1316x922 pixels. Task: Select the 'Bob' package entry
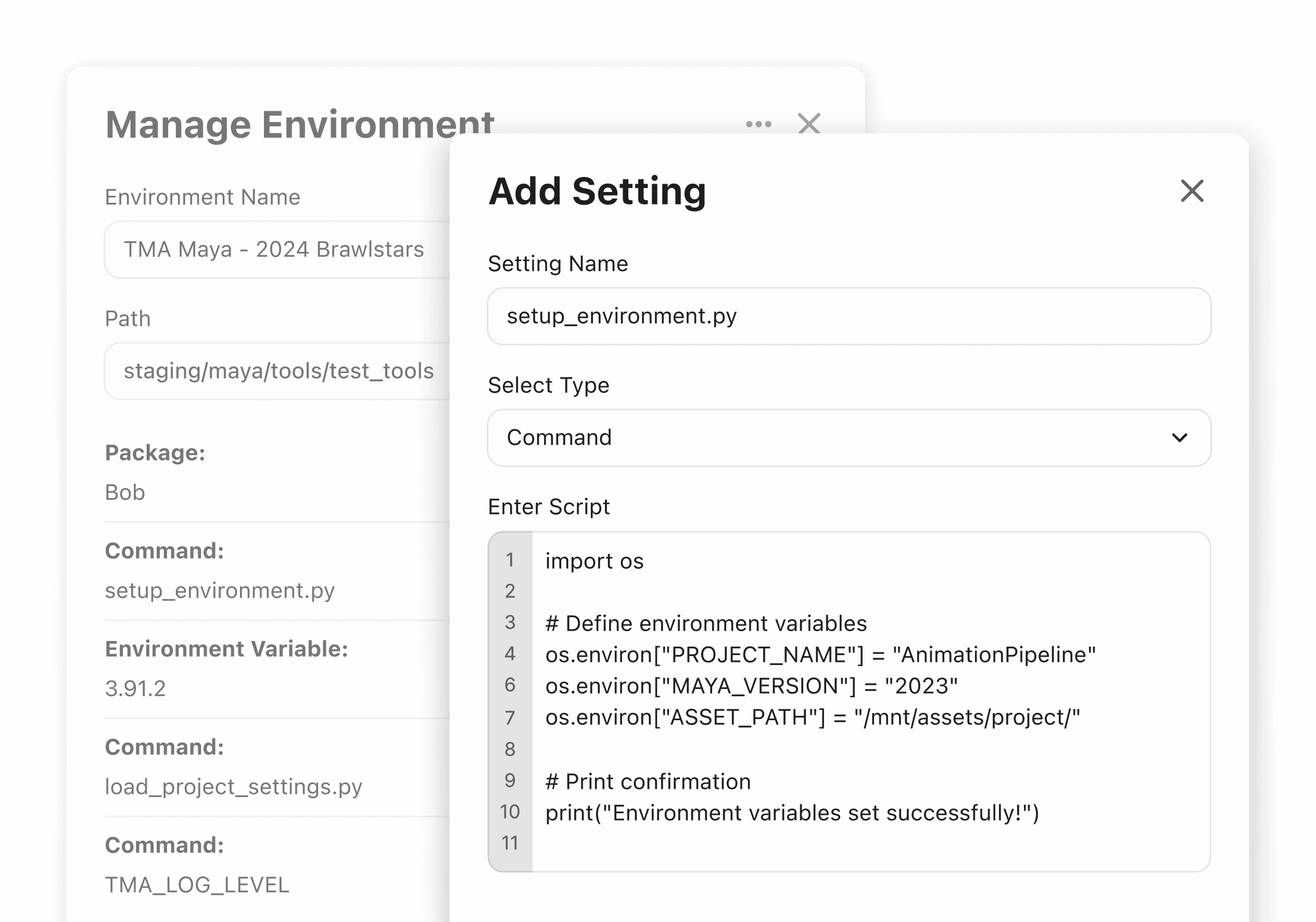[125, 492]
